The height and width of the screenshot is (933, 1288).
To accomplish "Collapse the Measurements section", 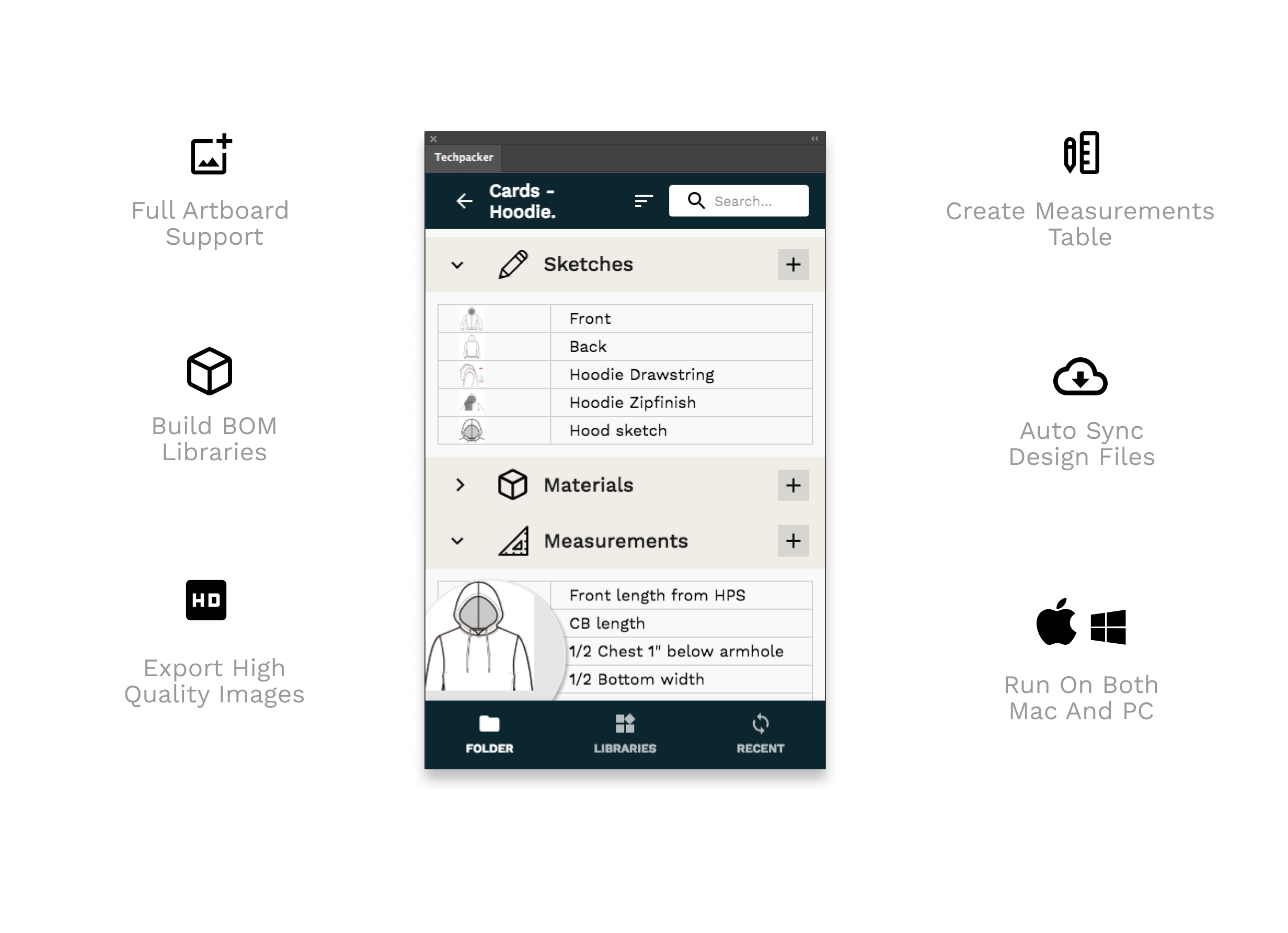I will pyautogui.click(x=458, y=540).
